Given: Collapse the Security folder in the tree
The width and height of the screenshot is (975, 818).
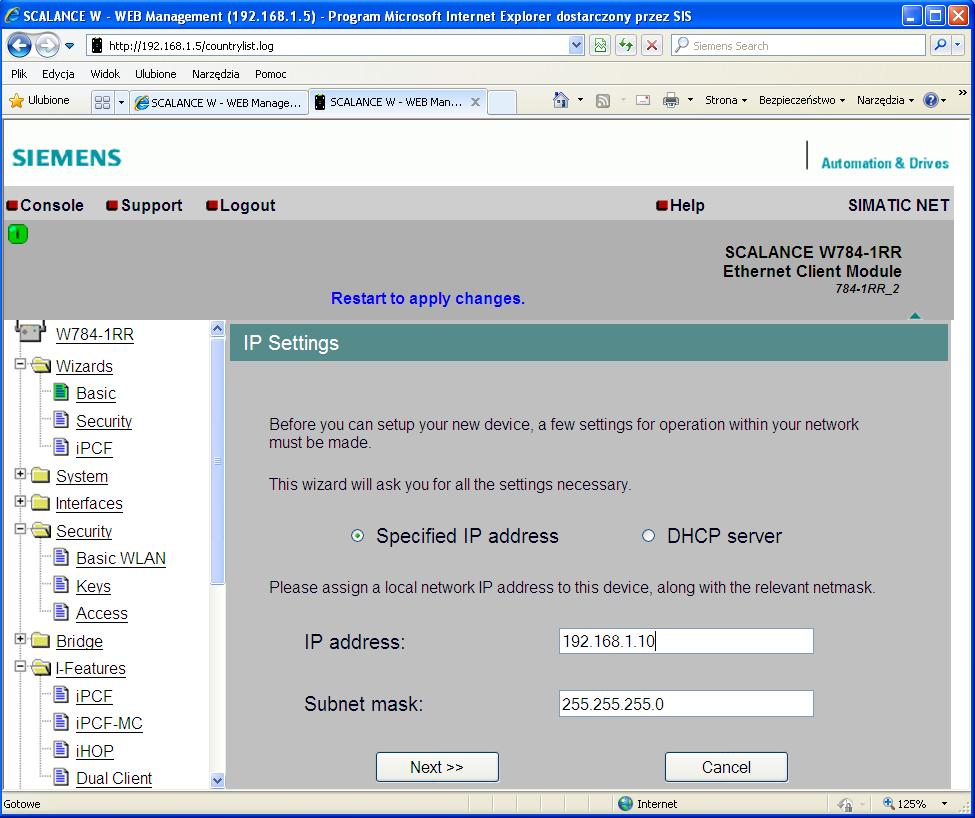Looking at the screenshot, I should point(21,530).
